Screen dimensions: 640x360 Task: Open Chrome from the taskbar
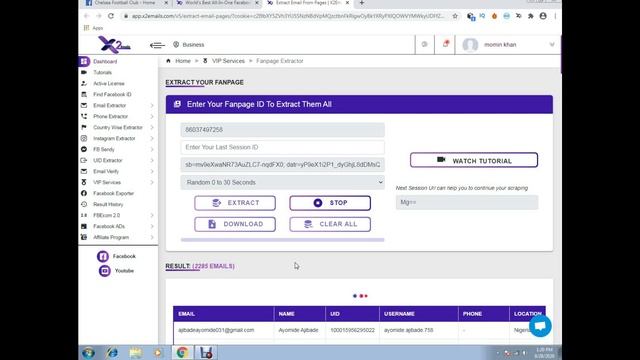pos(182,353)
